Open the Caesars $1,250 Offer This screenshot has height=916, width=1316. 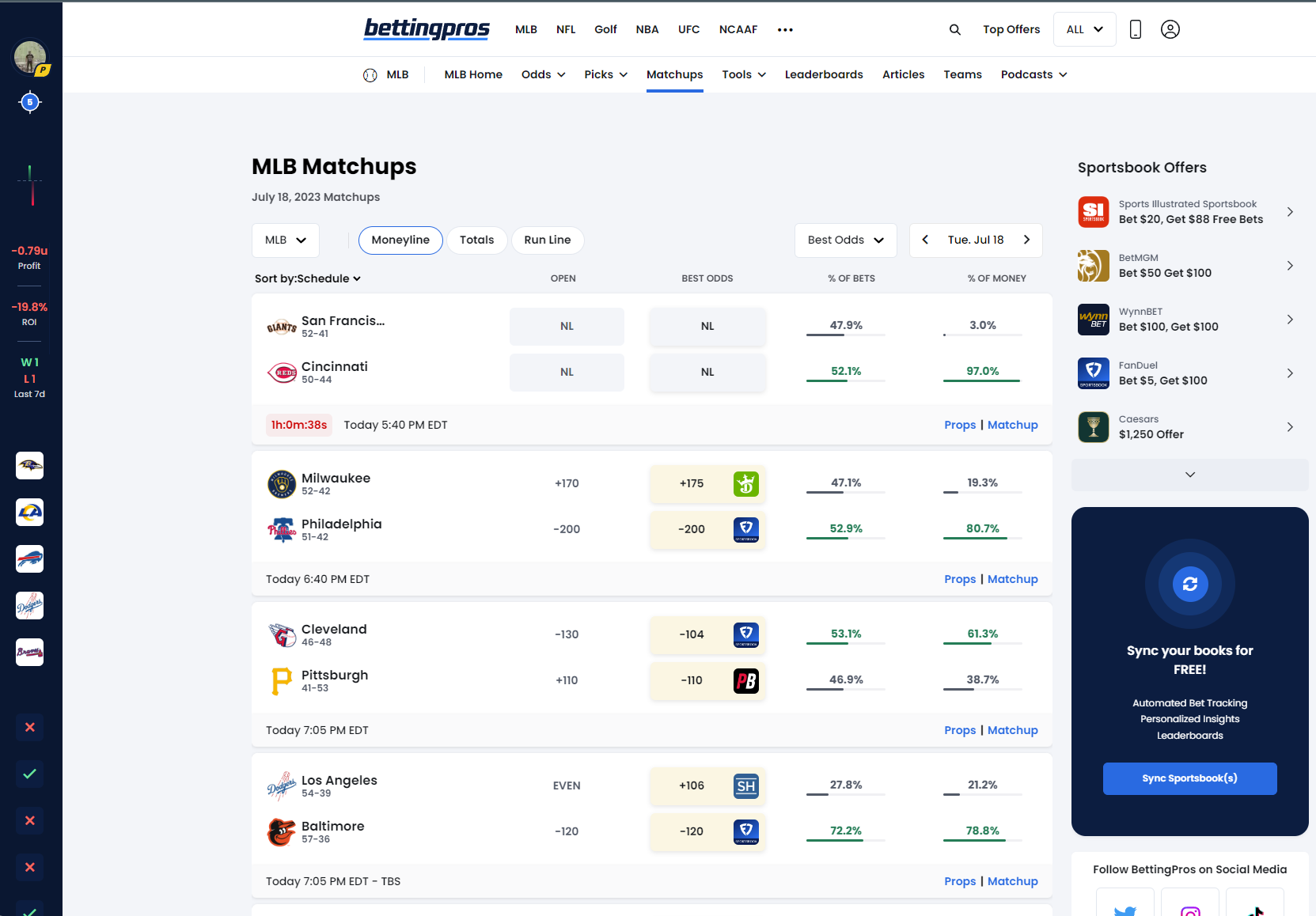(1190, 427)
